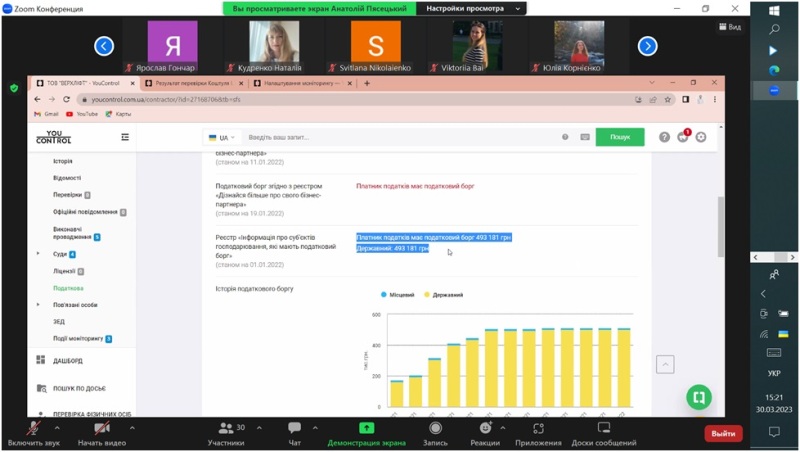Open the green shield encryption info icon
This screenshot has height=452, width=800.
(x=14, y=88)
